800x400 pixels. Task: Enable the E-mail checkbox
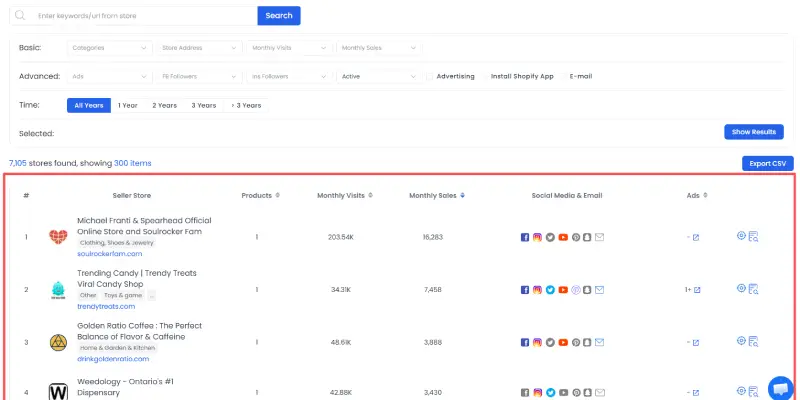pyautogui.click(x=563, y=77)
